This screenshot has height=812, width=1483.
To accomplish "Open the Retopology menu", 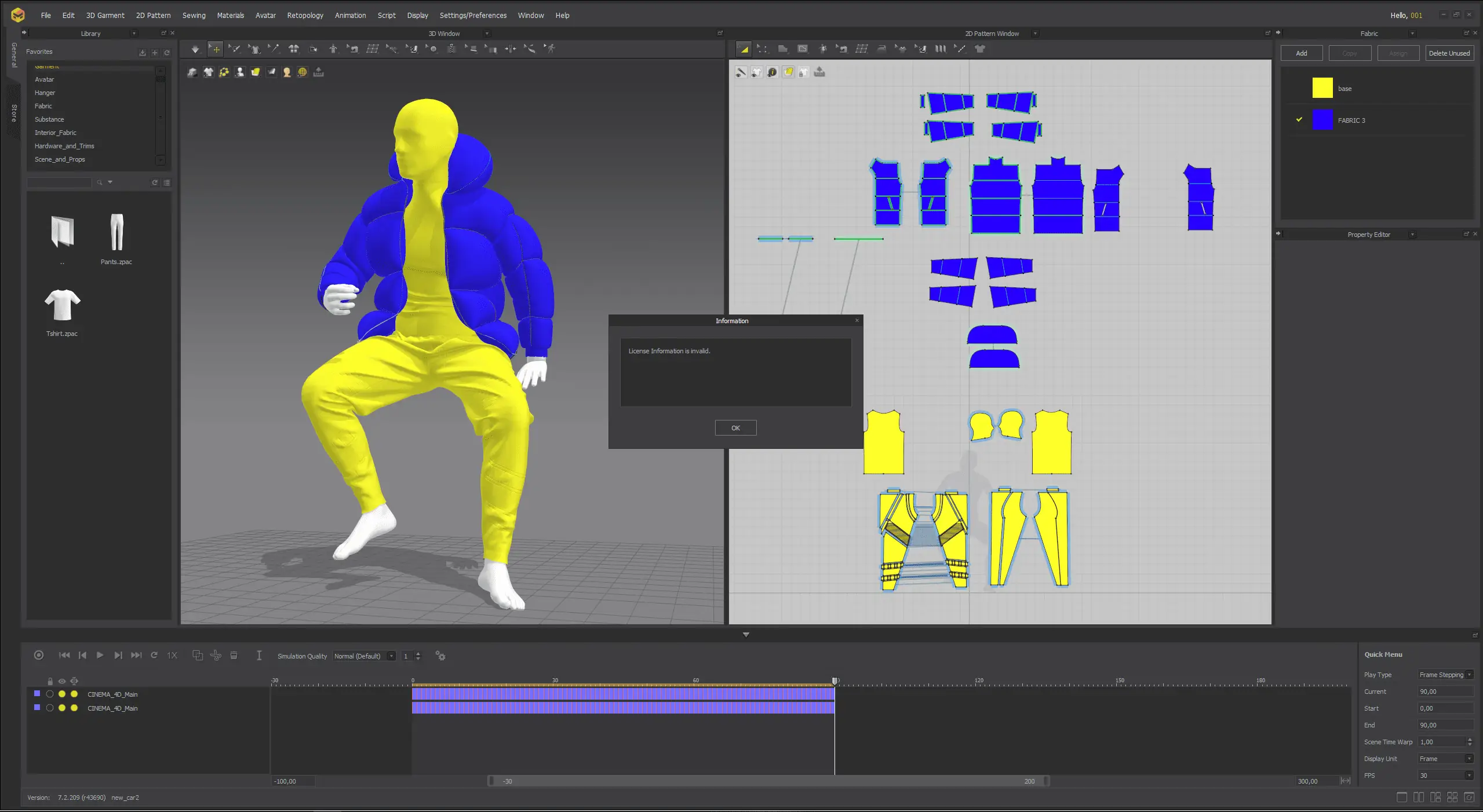I will (305, 16).
